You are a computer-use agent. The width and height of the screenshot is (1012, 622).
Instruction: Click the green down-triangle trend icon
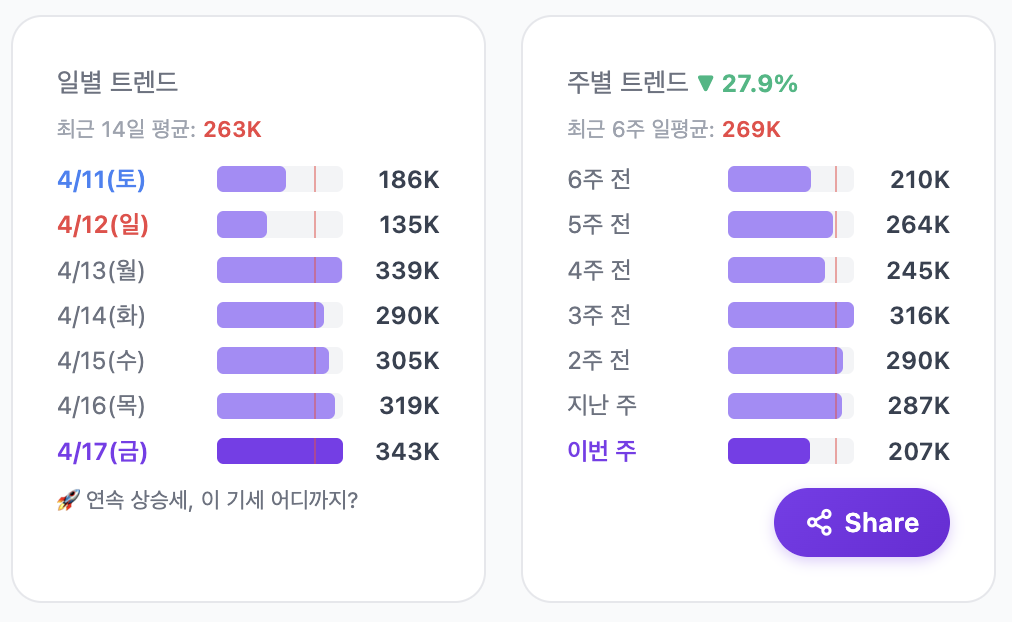click(705, 84)
